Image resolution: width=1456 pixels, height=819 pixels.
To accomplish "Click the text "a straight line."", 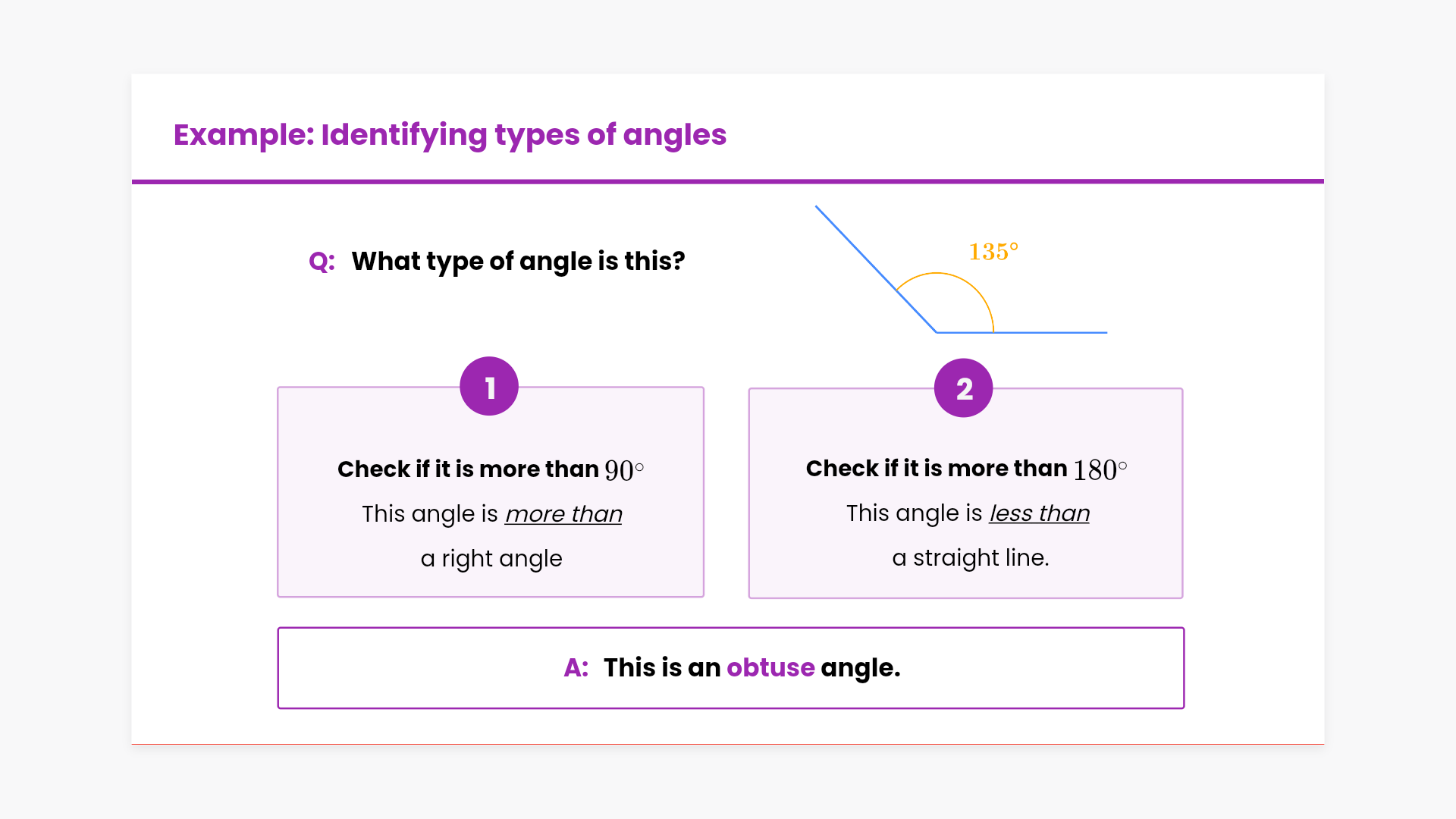I will pos(971,558).
